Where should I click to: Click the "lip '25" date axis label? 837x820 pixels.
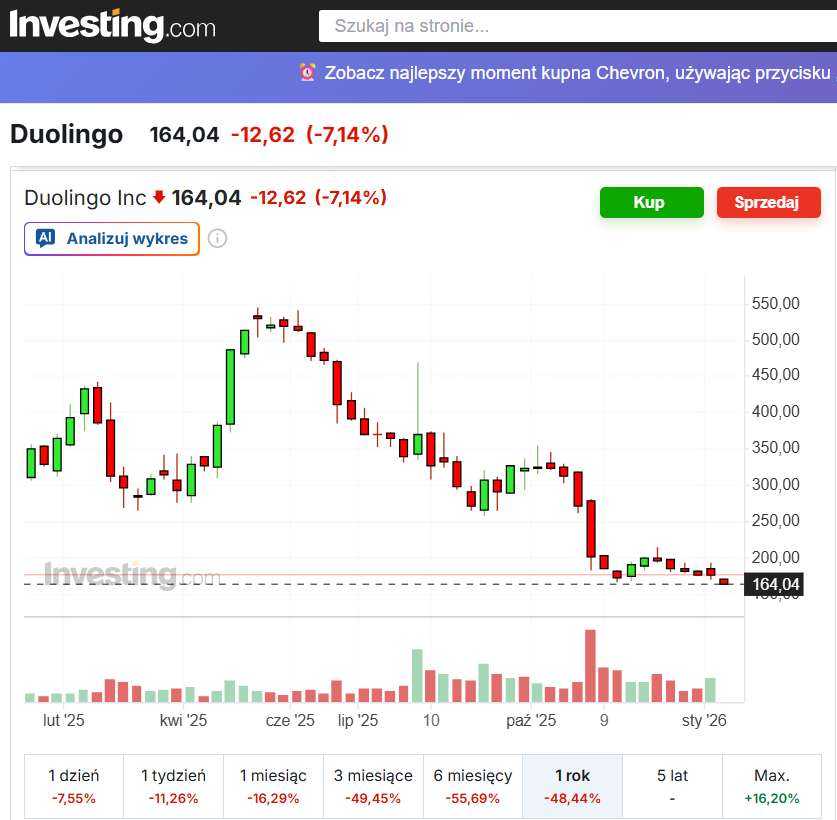pyautogui.click(x=358, y=721)
